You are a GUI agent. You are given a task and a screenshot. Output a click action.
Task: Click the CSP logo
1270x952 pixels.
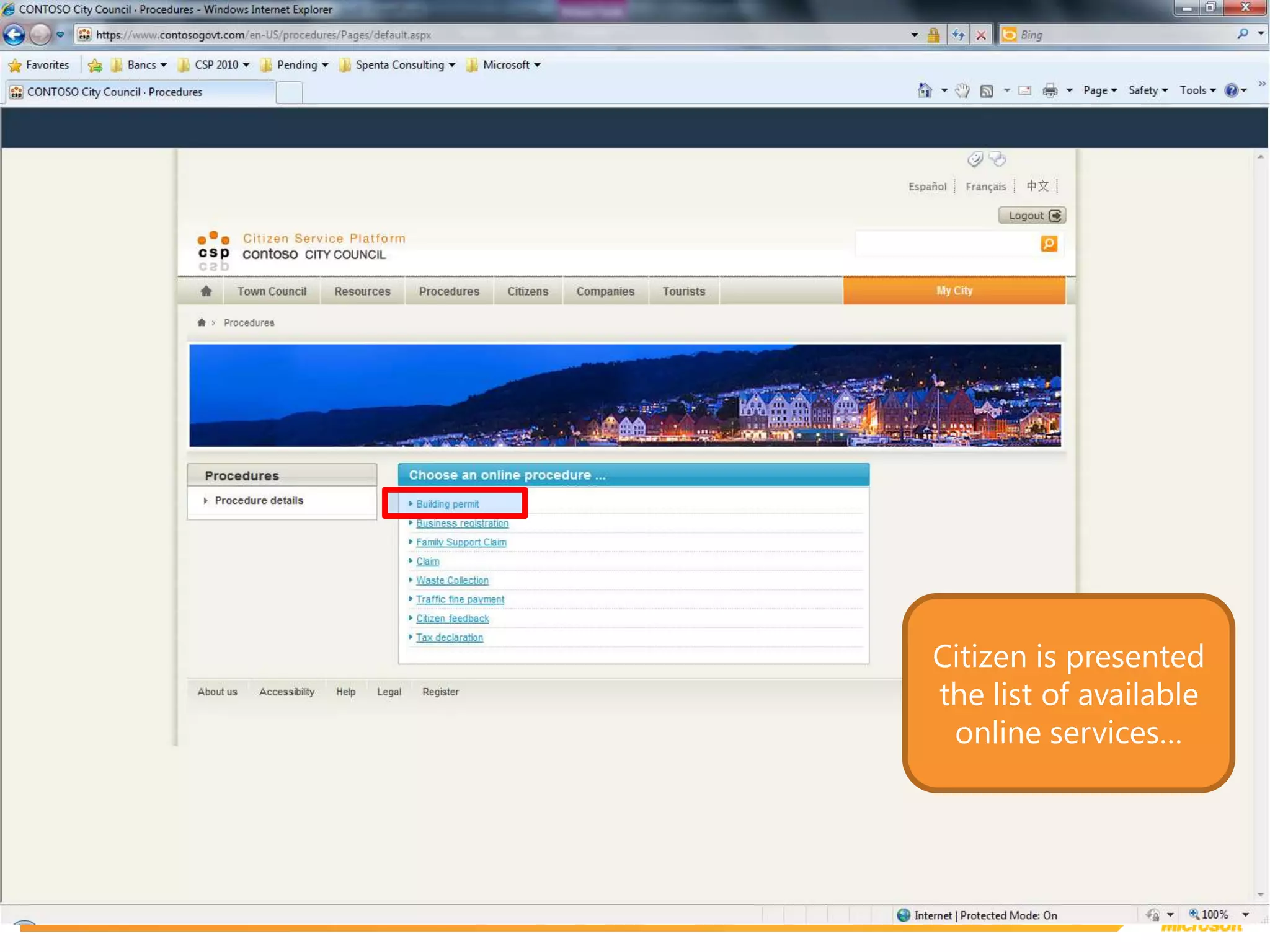pyautogui.click(x=214, y=251)
